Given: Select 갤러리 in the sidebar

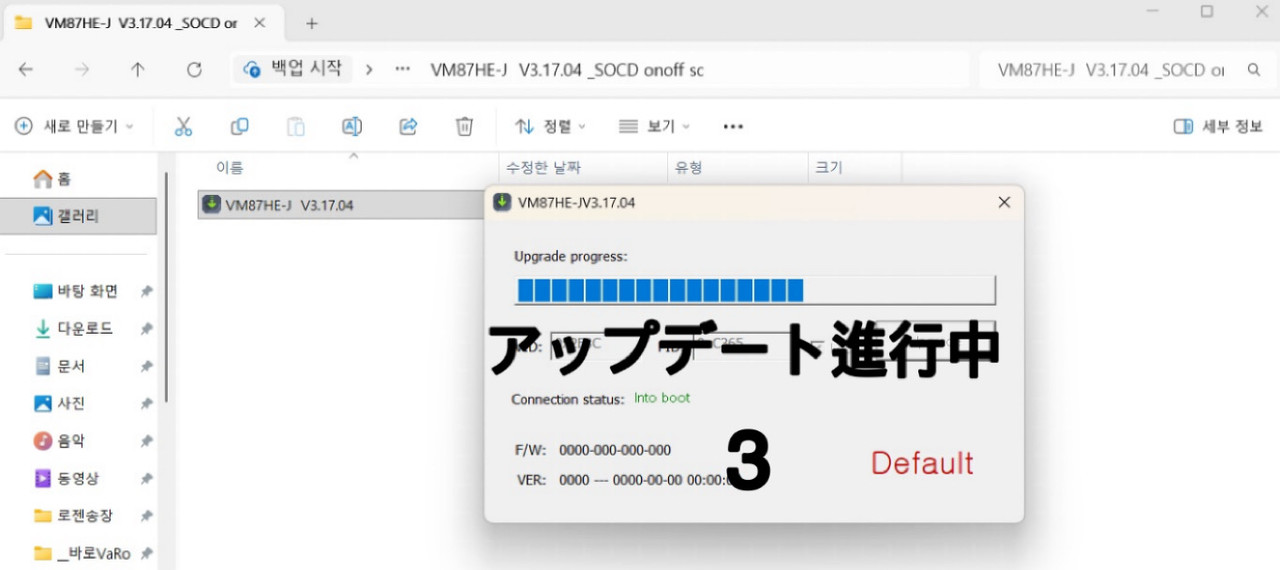Looking at the screenshot, I should coord(78,215).
